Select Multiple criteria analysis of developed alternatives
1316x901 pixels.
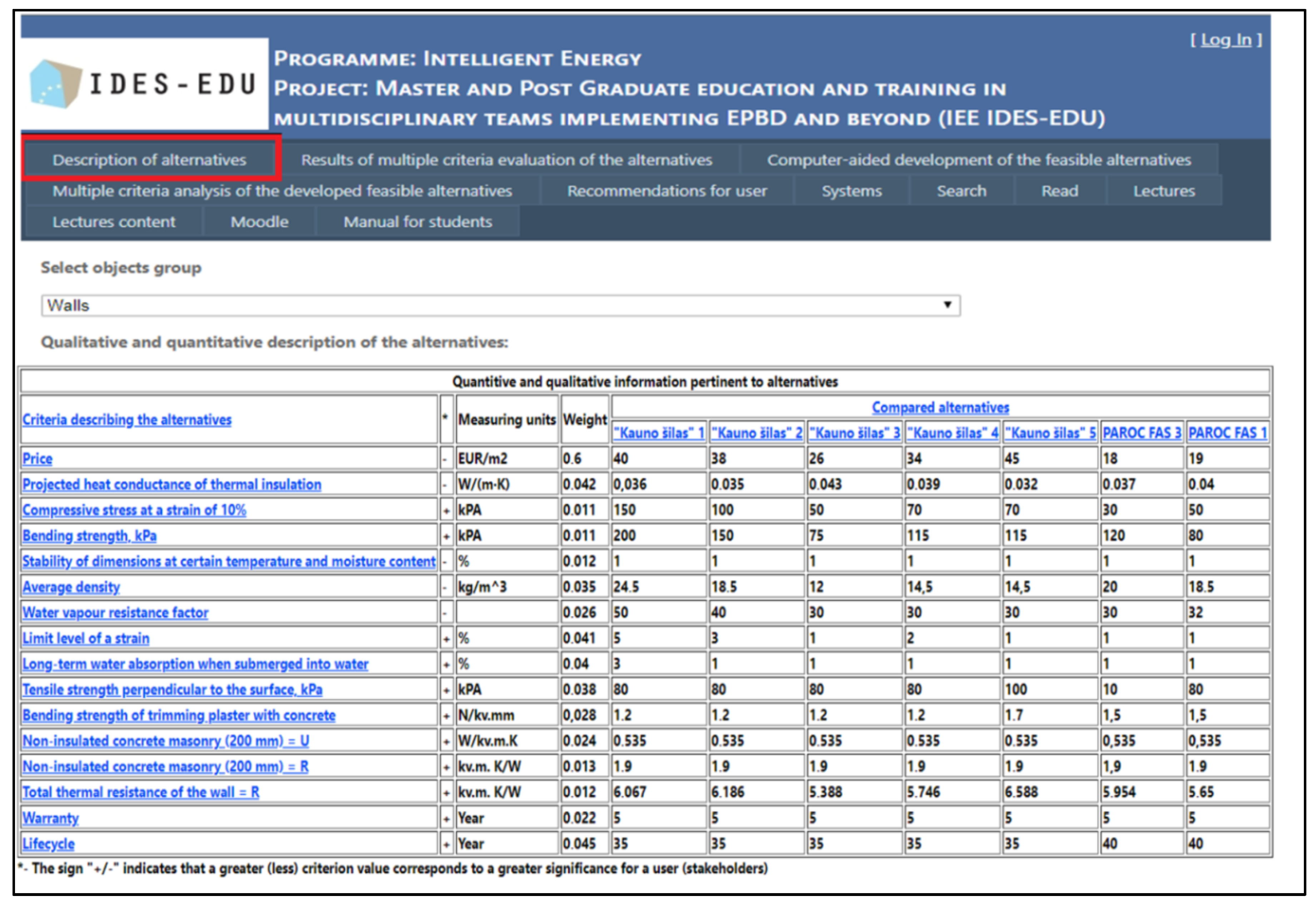tap(282, 191)
